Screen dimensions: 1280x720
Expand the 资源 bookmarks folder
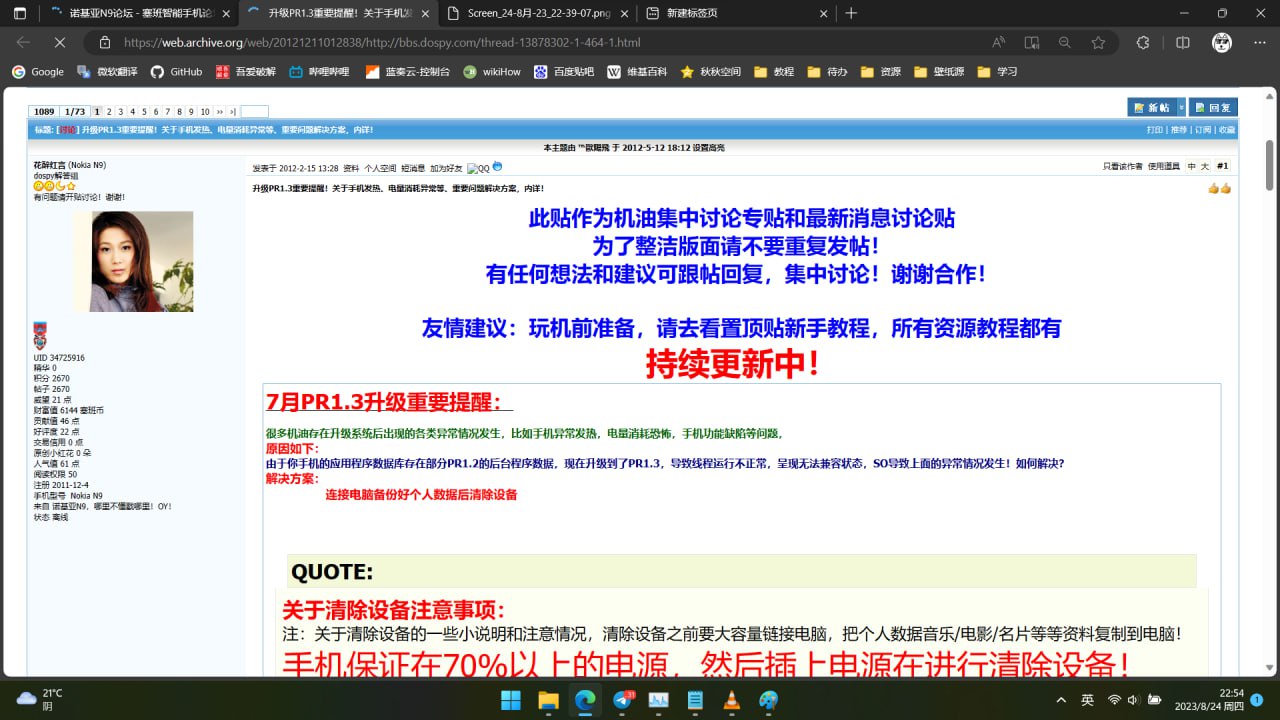[880, 72]
